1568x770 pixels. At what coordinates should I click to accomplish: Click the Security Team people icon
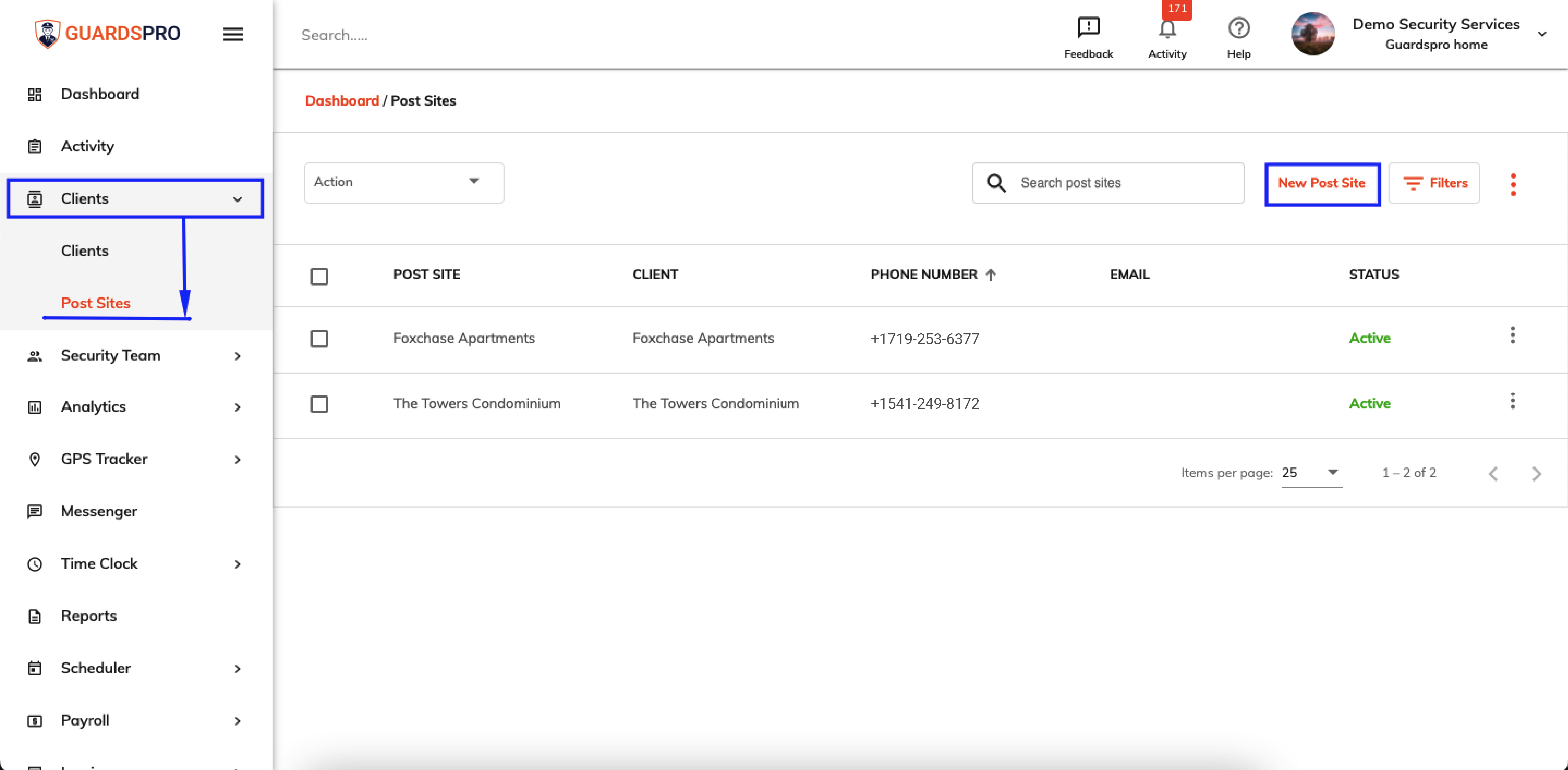click(35, 356)
